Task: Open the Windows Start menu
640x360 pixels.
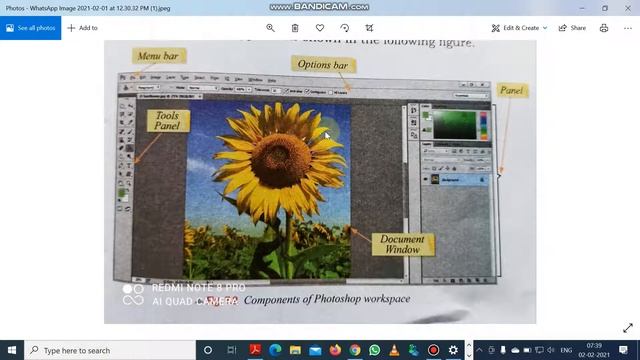Action: pyautogui.click(x=12, y=350)
